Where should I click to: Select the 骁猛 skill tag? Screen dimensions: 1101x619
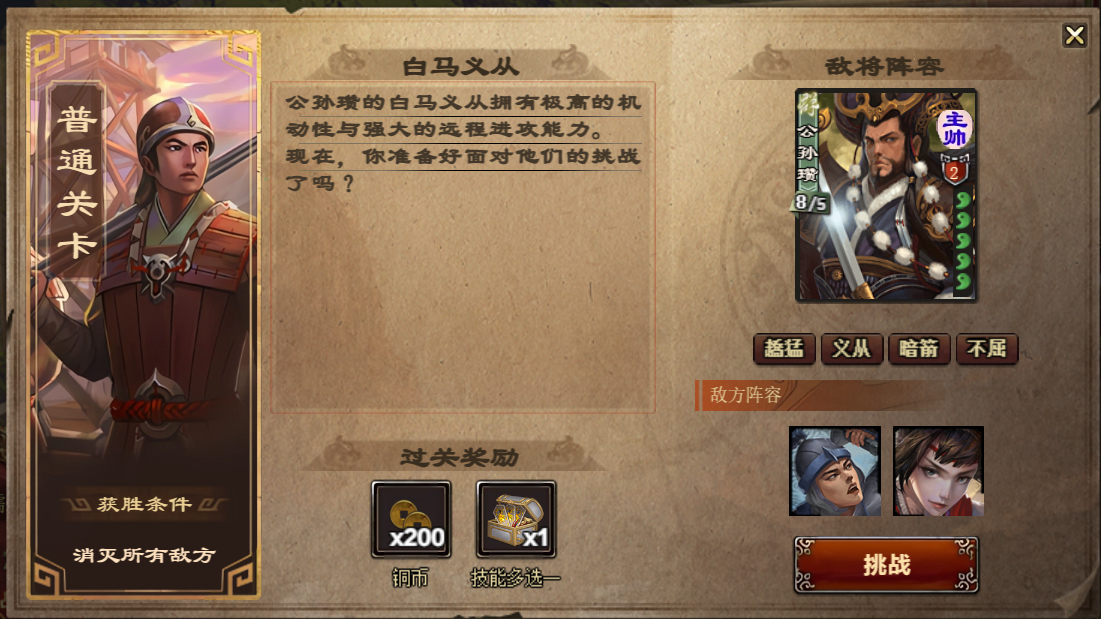tap(784, 349)
